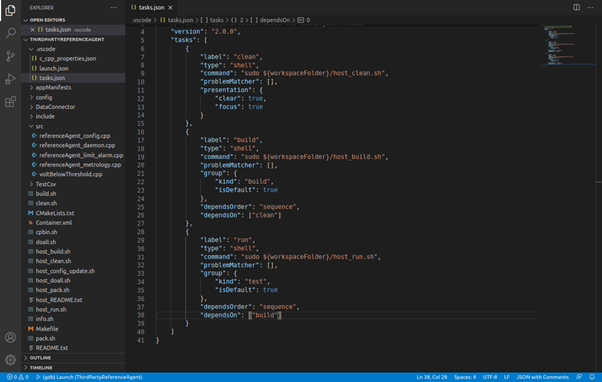Click Ln 38, Col 28 status item
The height and width of the screenshot is (382, 602).
pos(432,377)
